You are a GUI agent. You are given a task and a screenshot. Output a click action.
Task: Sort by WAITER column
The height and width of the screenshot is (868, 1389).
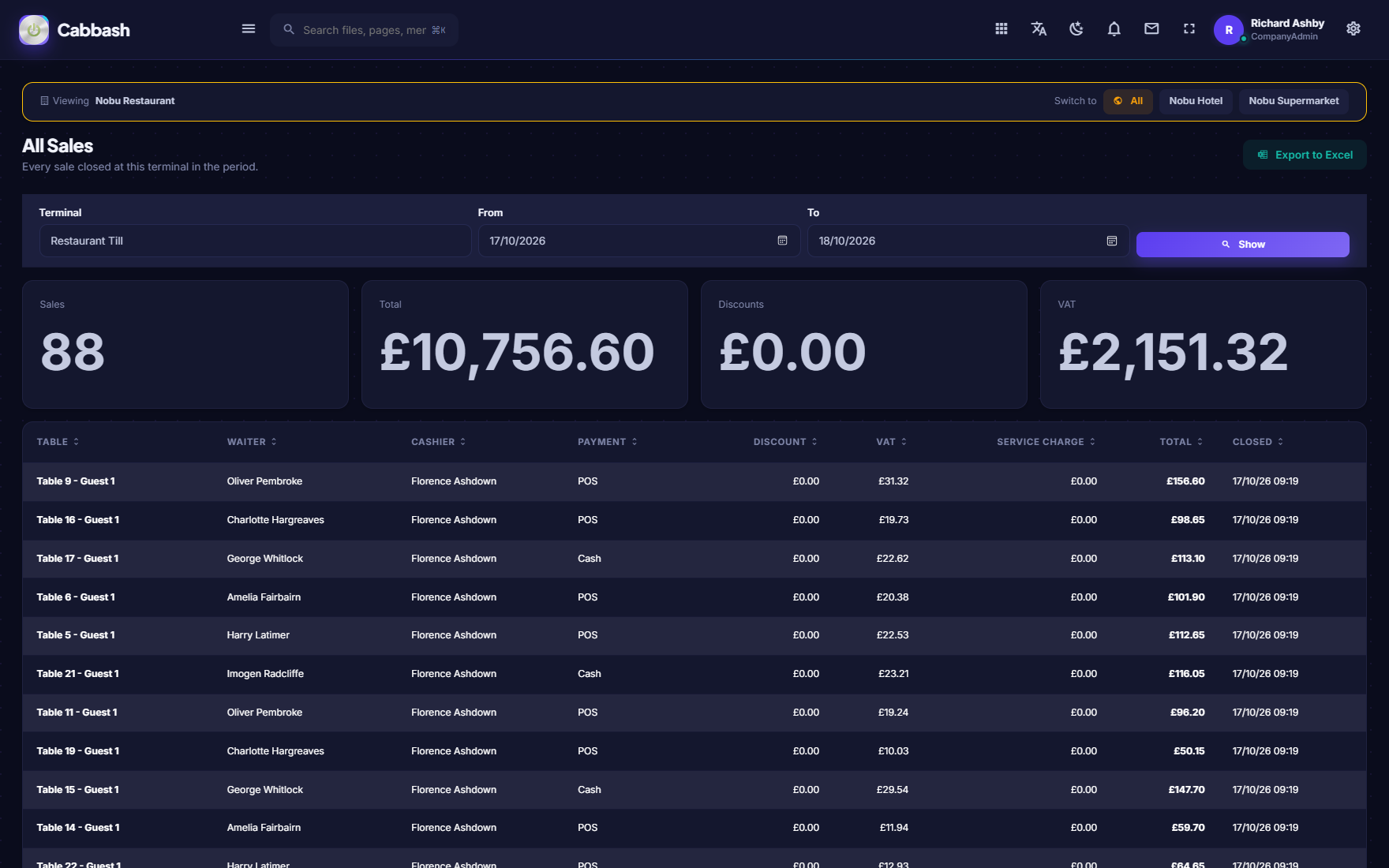click(x=252, y=442)
